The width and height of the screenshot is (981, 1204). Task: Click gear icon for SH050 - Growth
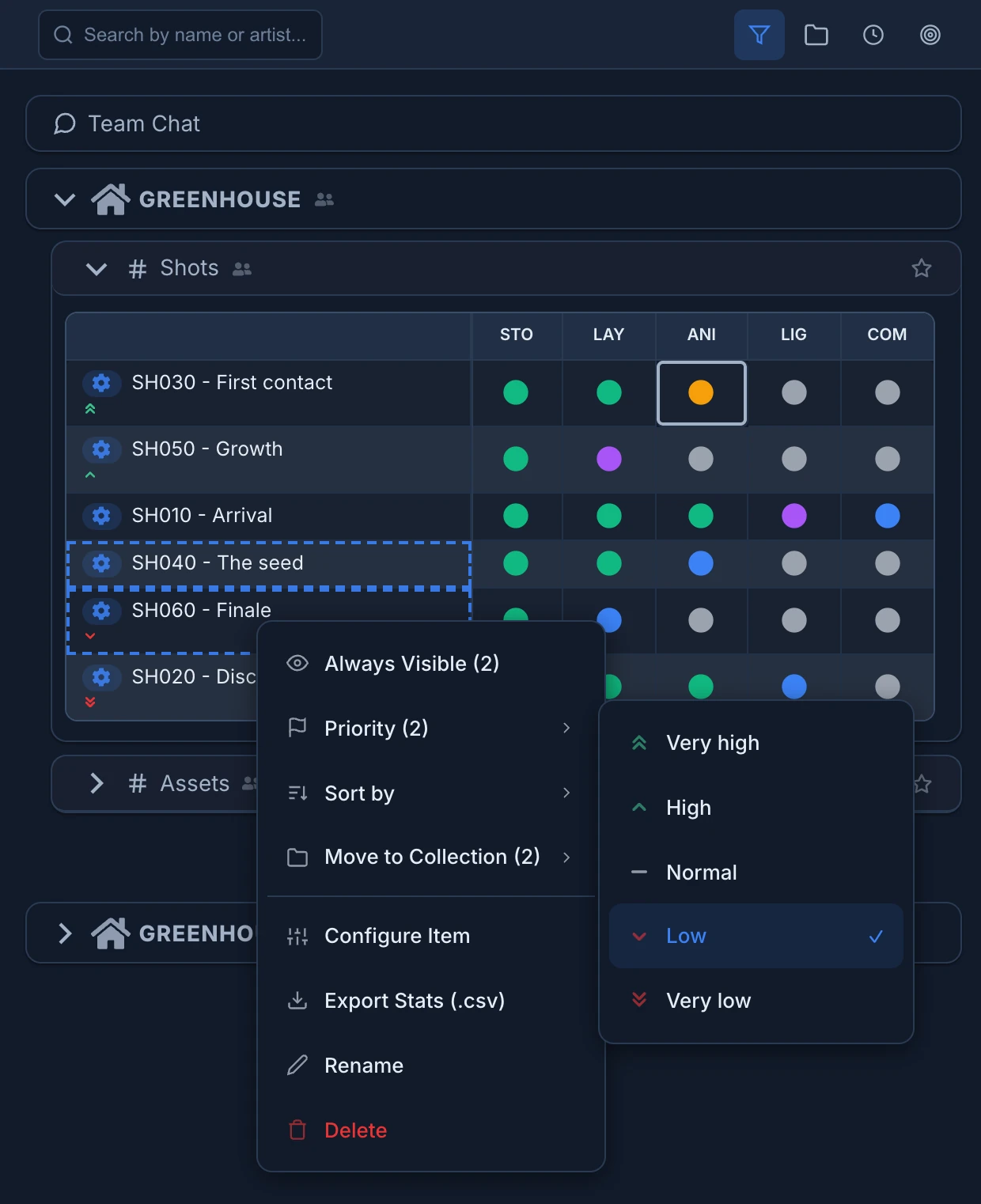[x=101, y=449]
